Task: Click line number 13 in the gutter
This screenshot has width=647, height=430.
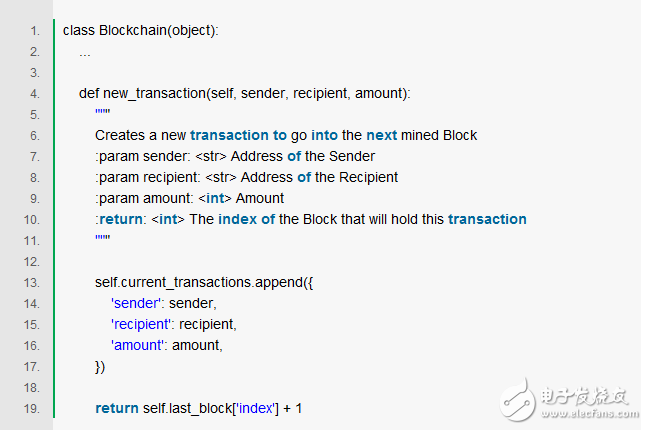Action: click(x=32, y=282)
